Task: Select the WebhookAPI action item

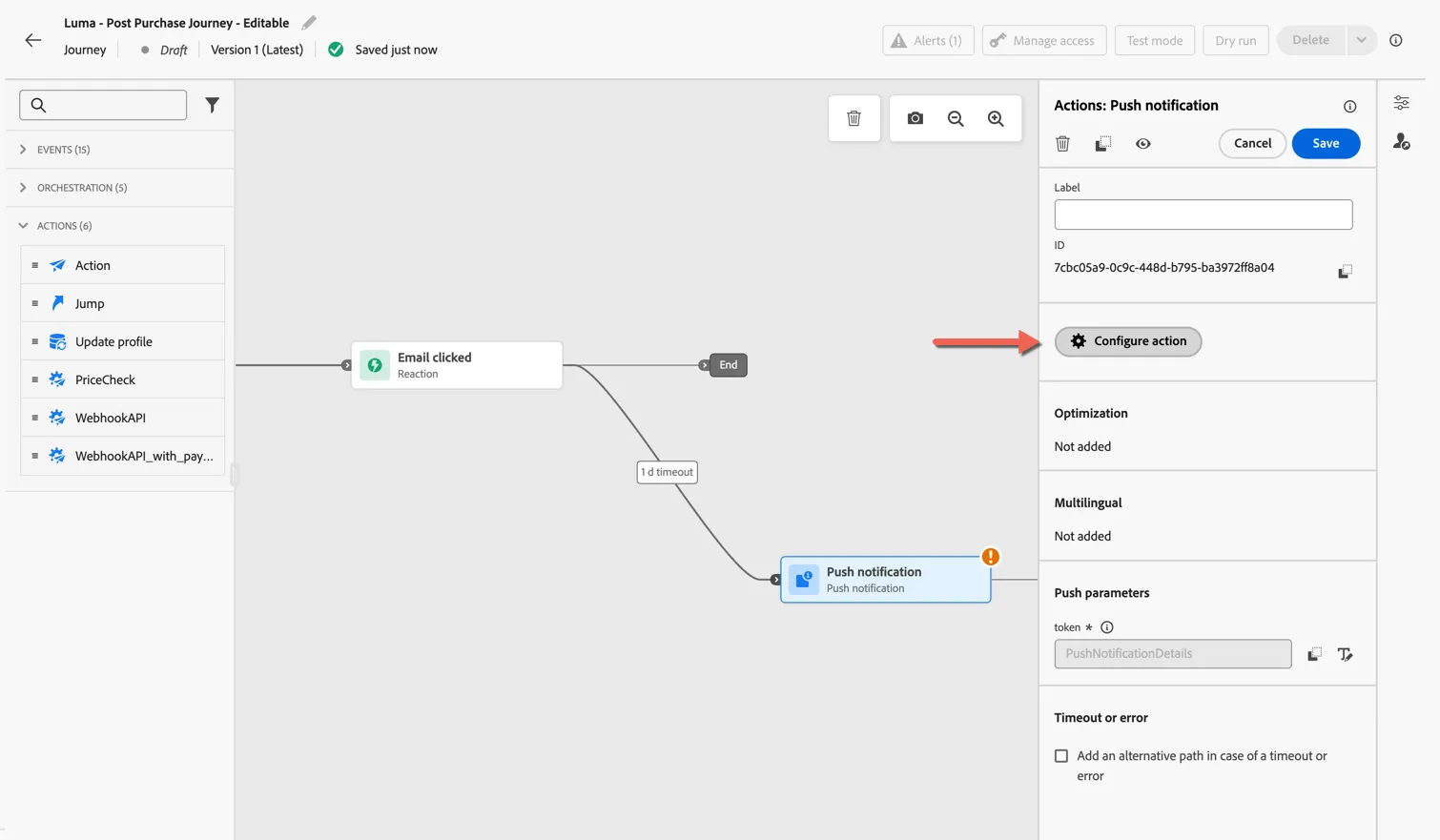Action: point(122,418)
